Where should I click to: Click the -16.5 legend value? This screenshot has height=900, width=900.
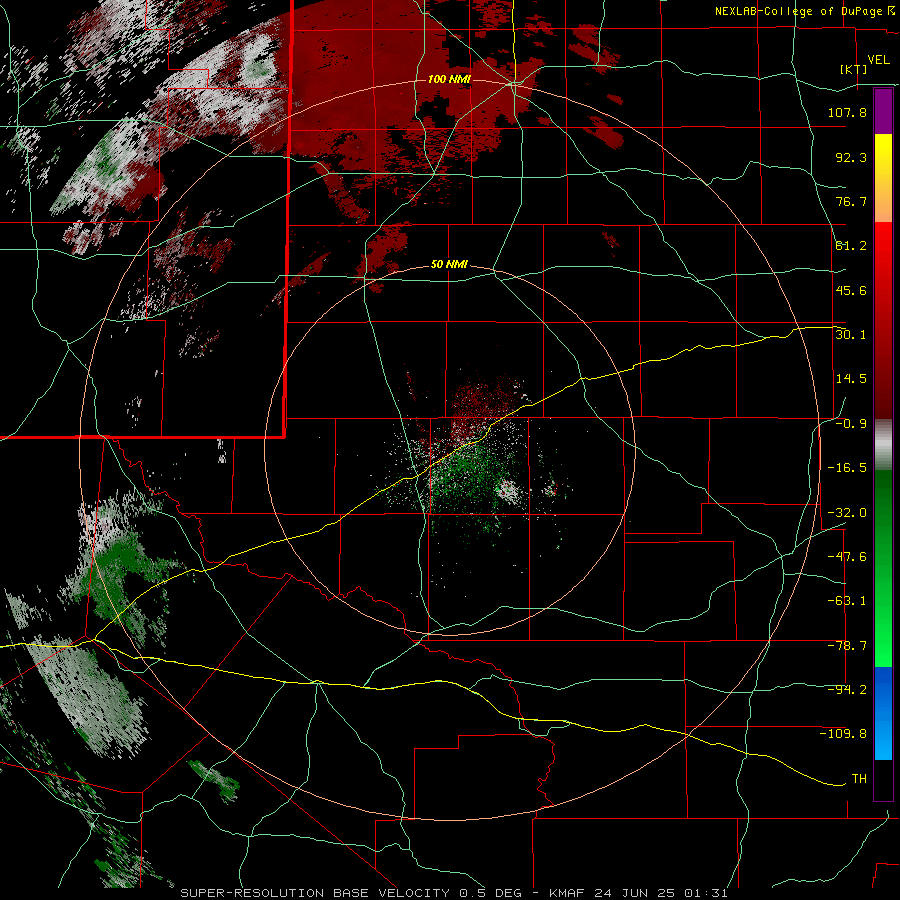tap(847, 468)
